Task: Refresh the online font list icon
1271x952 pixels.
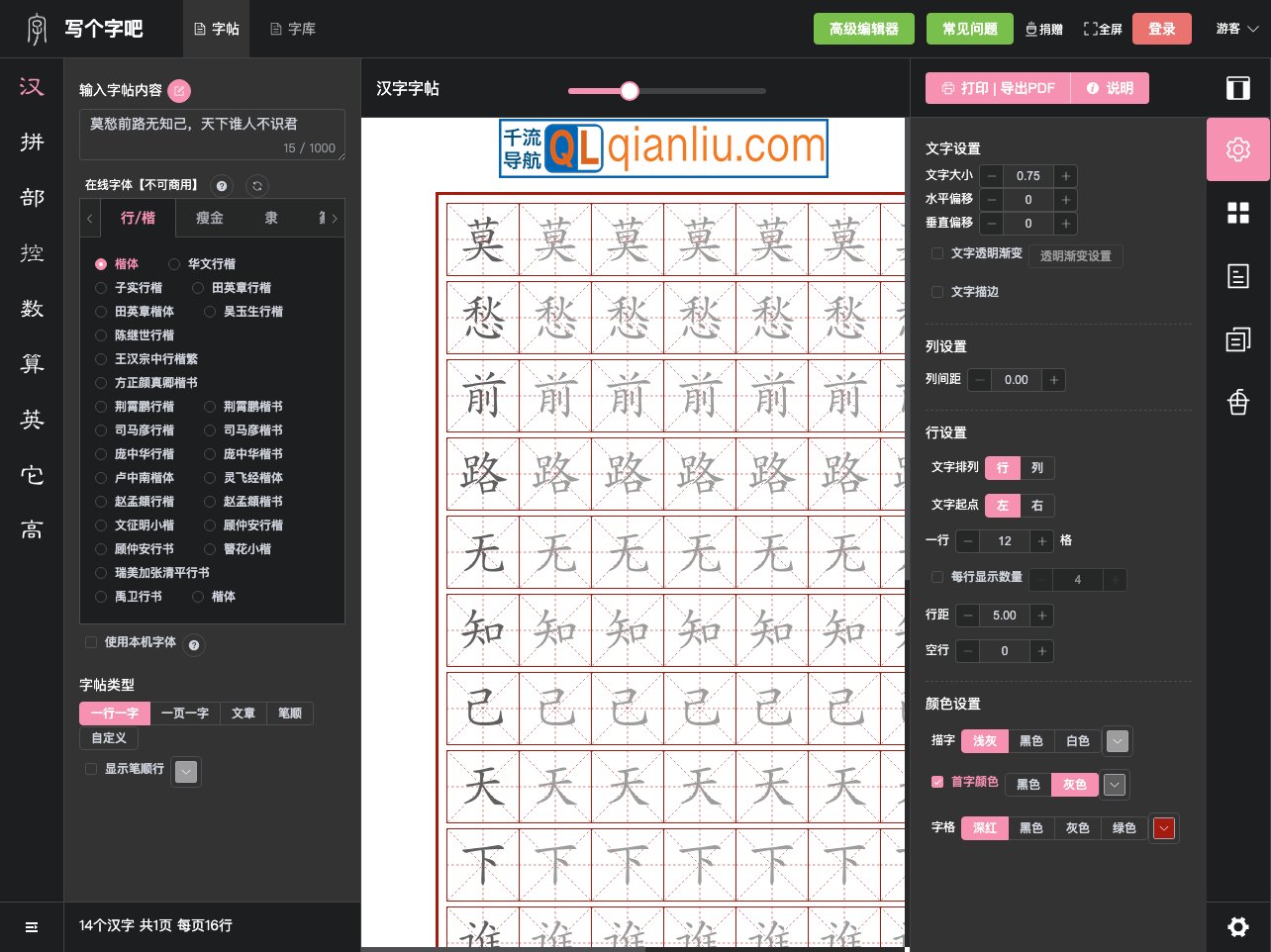Action: [255, 186]
